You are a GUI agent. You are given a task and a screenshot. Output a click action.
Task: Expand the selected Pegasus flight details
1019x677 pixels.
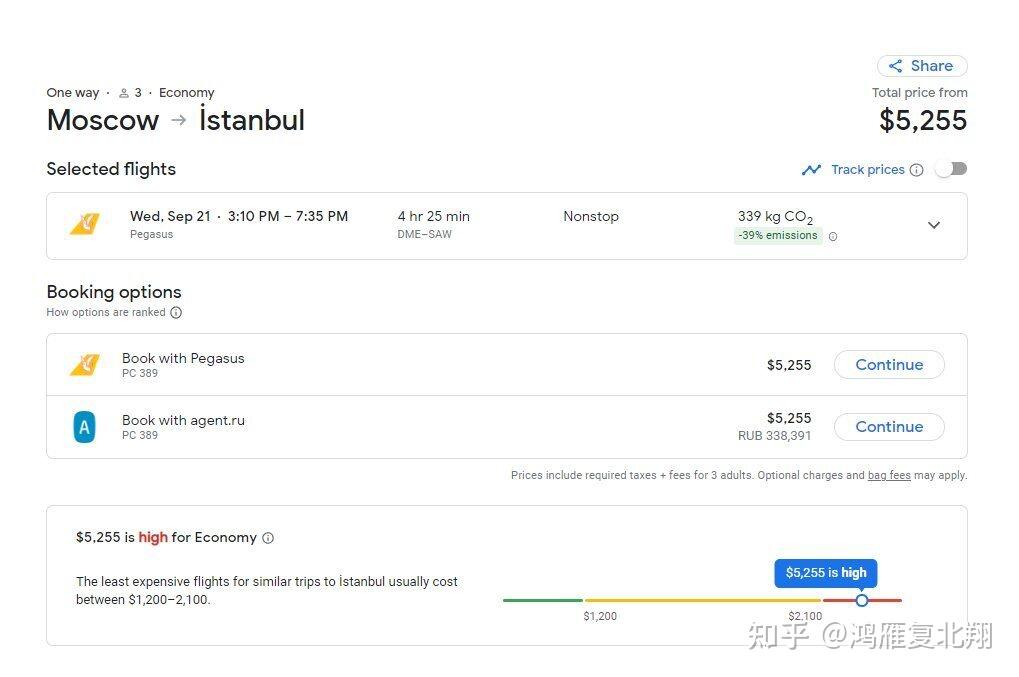933,225
